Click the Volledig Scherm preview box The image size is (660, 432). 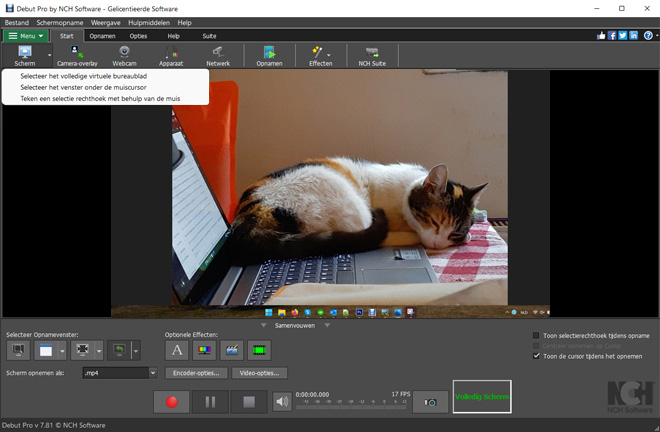(482, 397)
